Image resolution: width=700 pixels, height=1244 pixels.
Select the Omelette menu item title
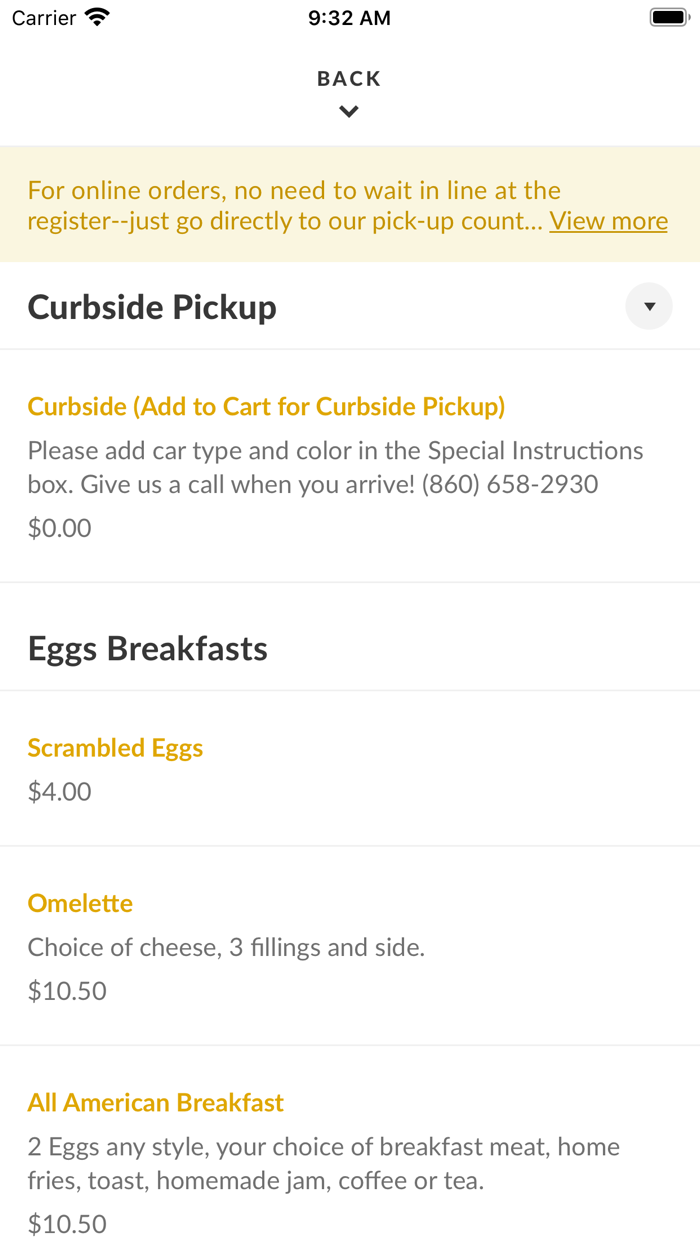tap(80, 903)
